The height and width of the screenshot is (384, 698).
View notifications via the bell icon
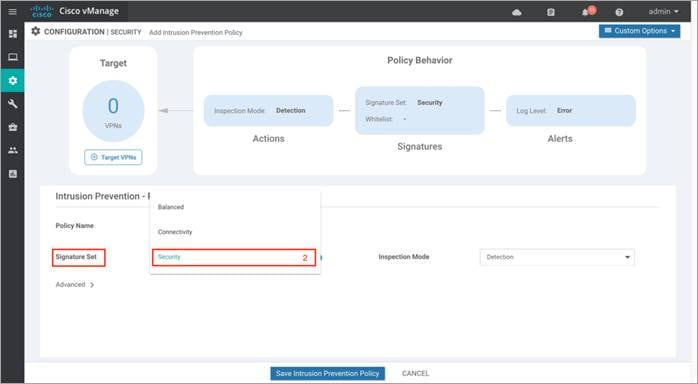pyautogui.click(x=588, y=11)
